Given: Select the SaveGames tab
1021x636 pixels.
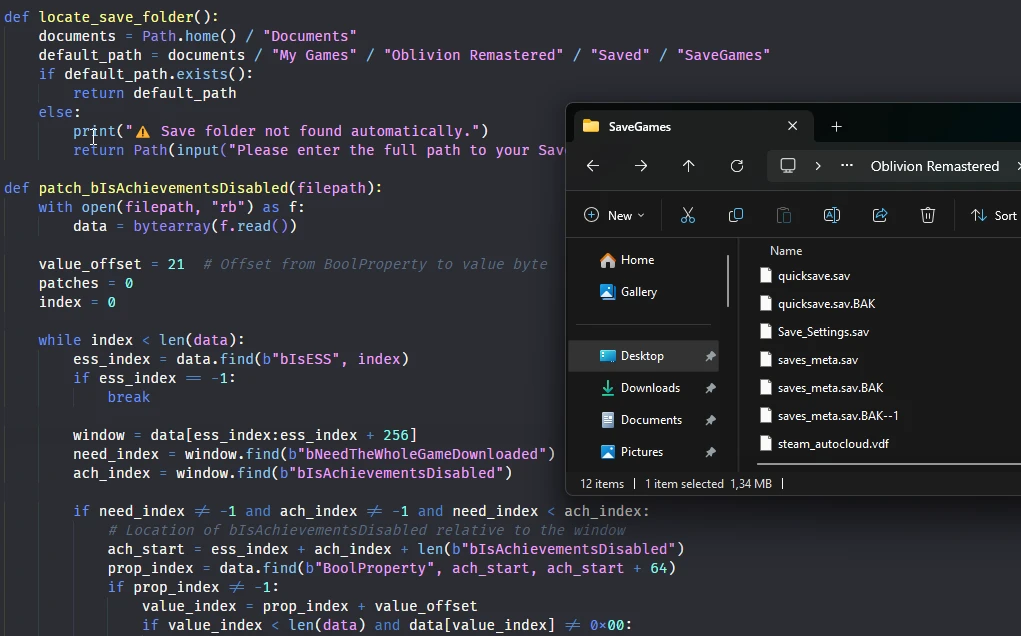Looking at the screenshot, I should (x=691, y=126).
